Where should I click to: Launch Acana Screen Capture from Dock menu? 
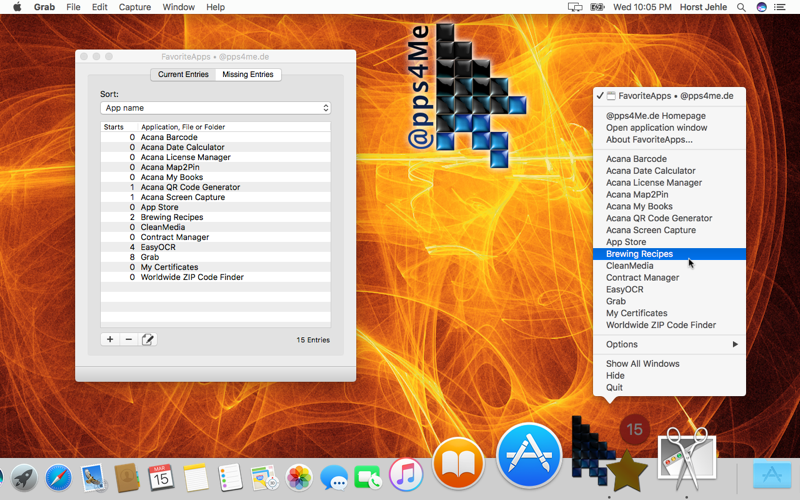[x=669, y=230]
